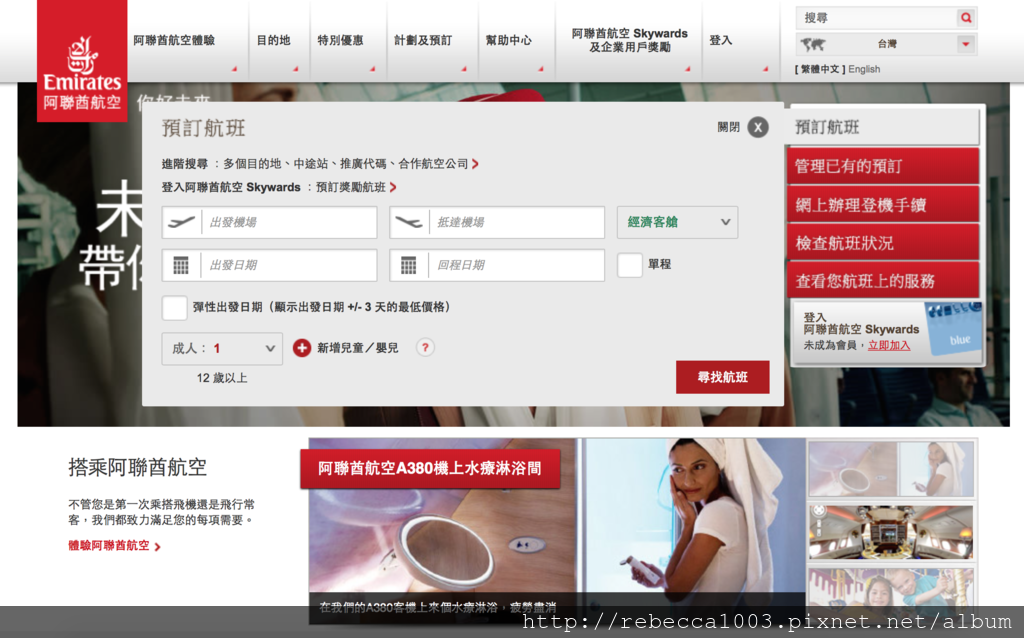
Task: Click the 尋找航班 search button
Action: pyautogui.click(x=722, y=377)
